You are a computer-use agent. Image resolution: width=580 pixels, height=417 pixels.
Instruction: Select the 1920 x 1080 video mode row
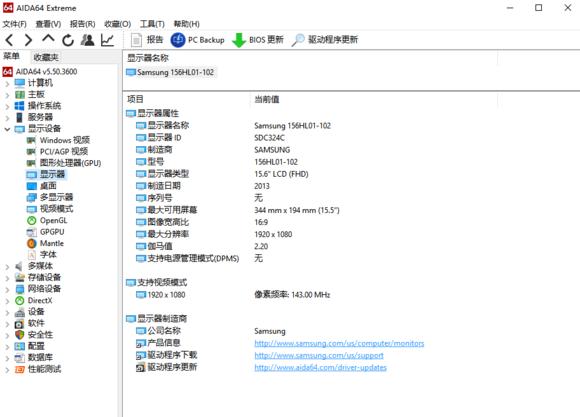(x=161, y=295)
